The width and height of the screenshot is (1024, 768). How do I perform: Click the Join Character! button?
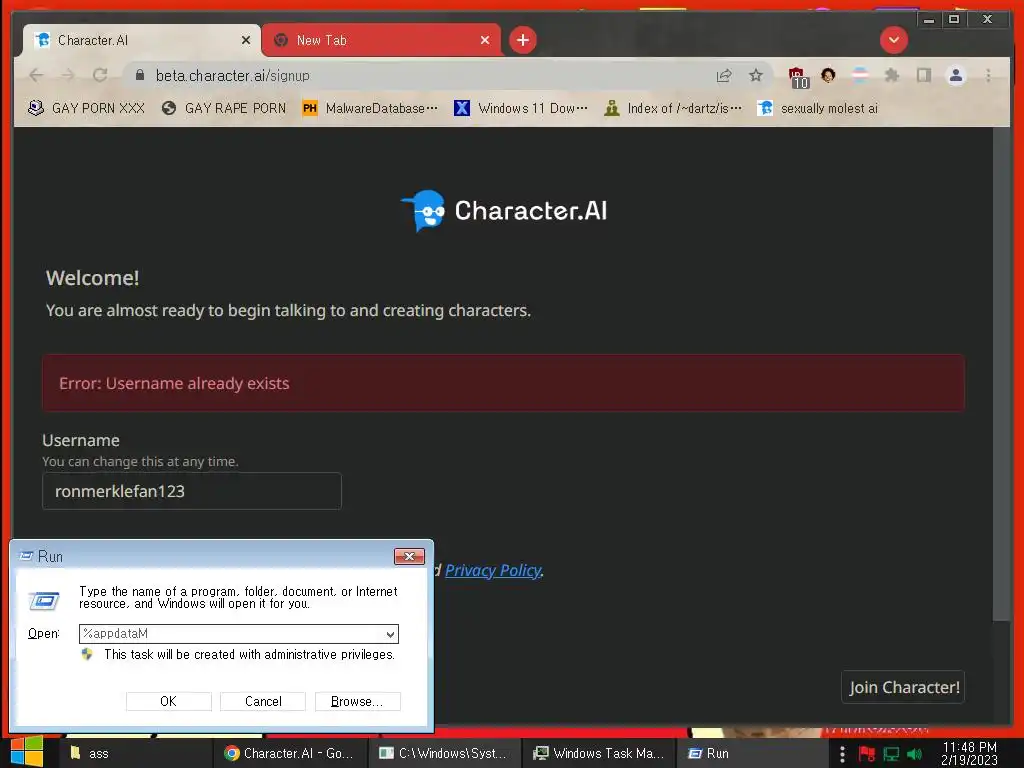903,687
